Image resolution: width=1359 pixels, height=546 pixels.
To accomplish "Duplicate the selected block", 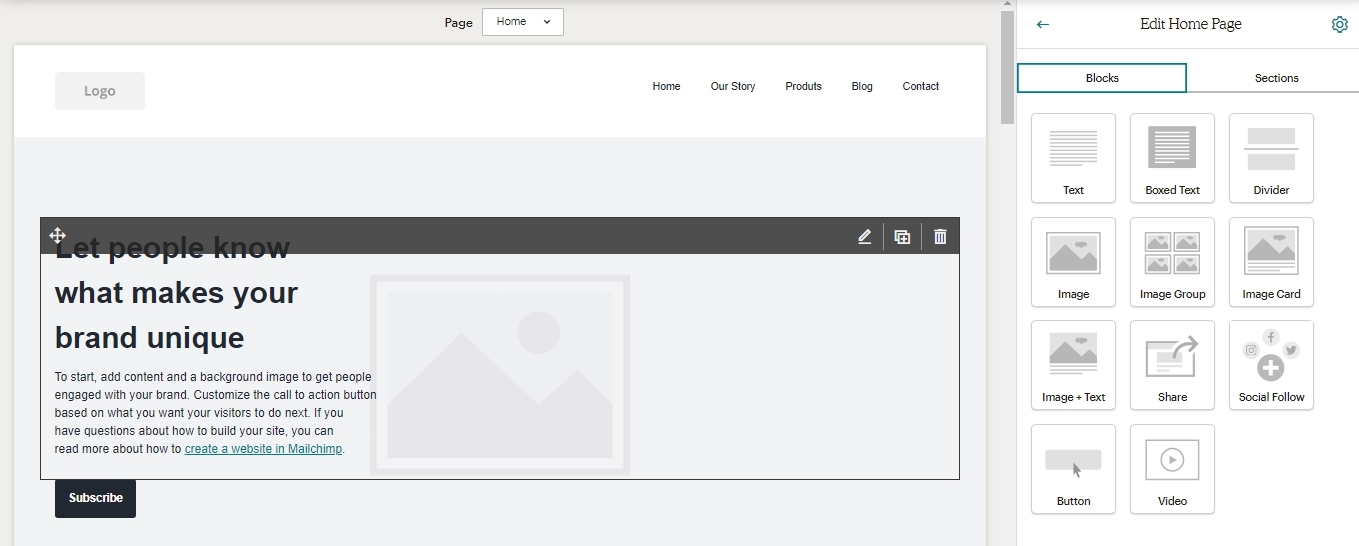I will pyautogui.click(x=902, y=237).
